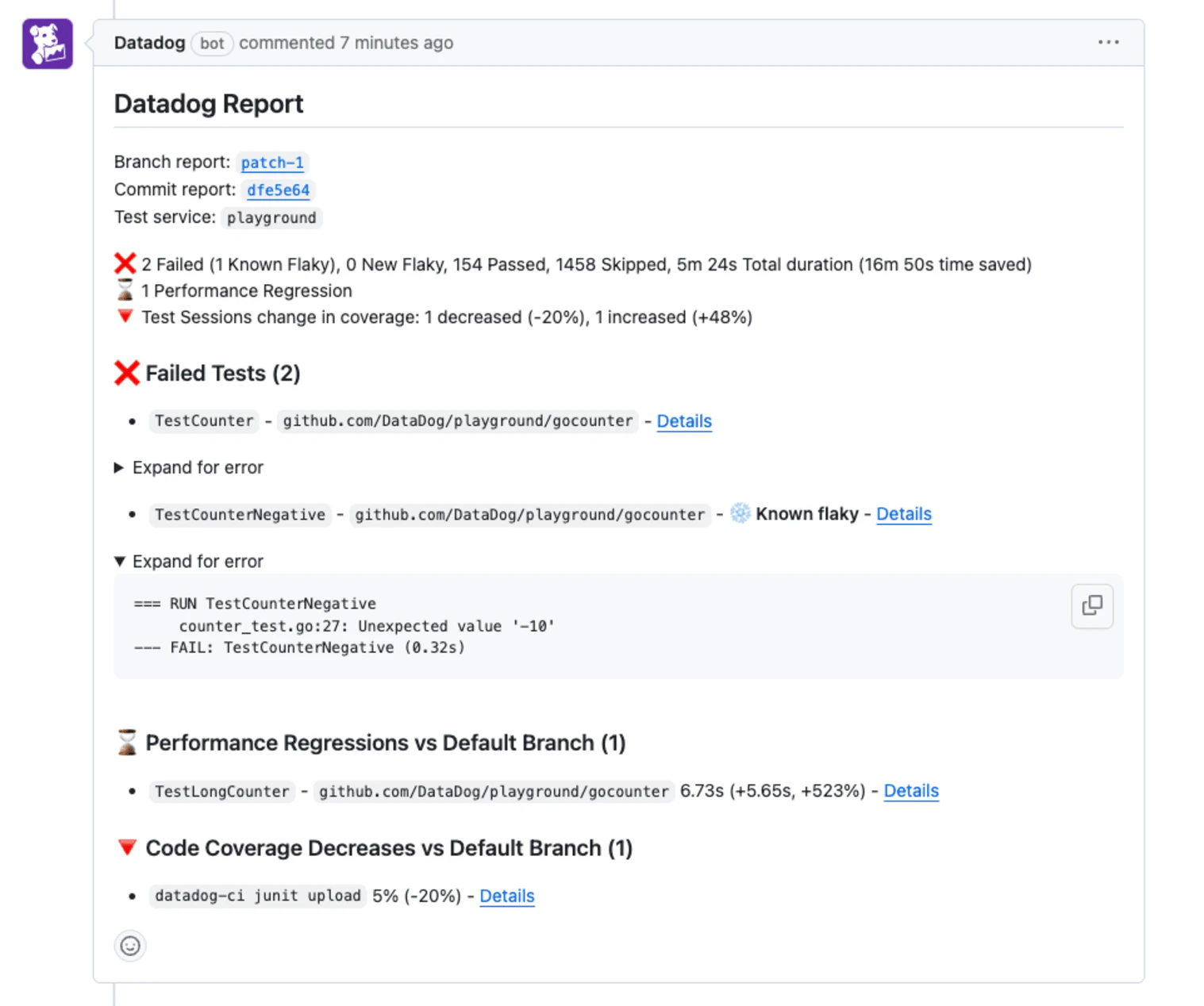Click 'Performance Regressions vs Default Branch (1)' heading
The width and height of the screenshot is (1204, 1006).
(x=386, y=743)
